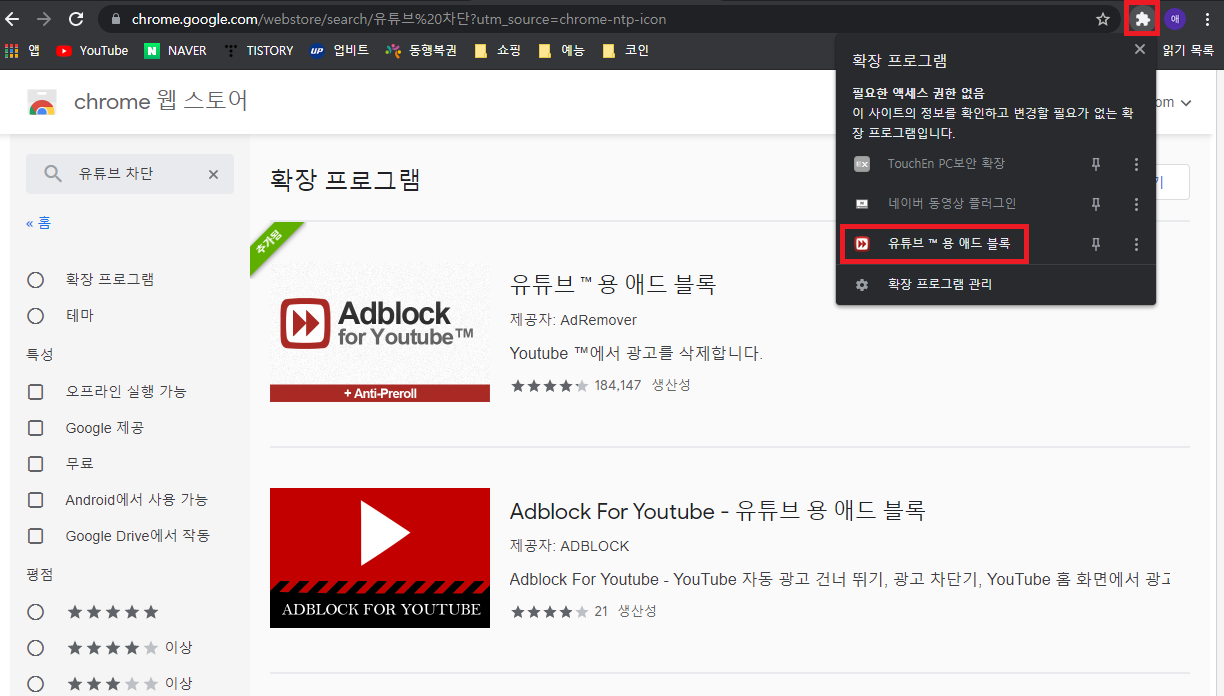
Task: Open the YouTube bookmark
Action: [92, 50]
